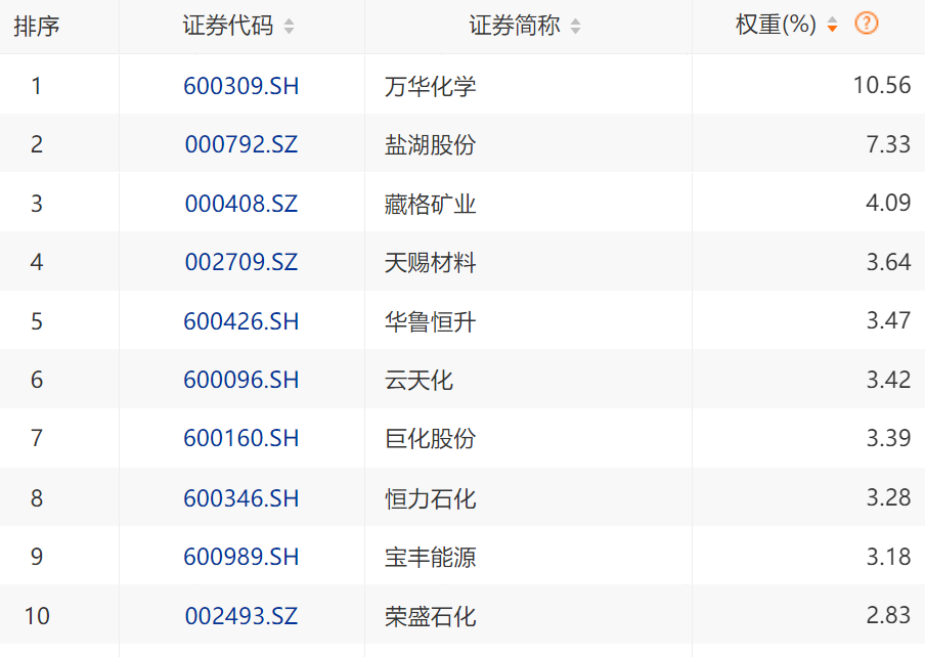Sort by 权重(%) column arrows
The height and width of the screenshot is (657, 925).
[832, 25]
